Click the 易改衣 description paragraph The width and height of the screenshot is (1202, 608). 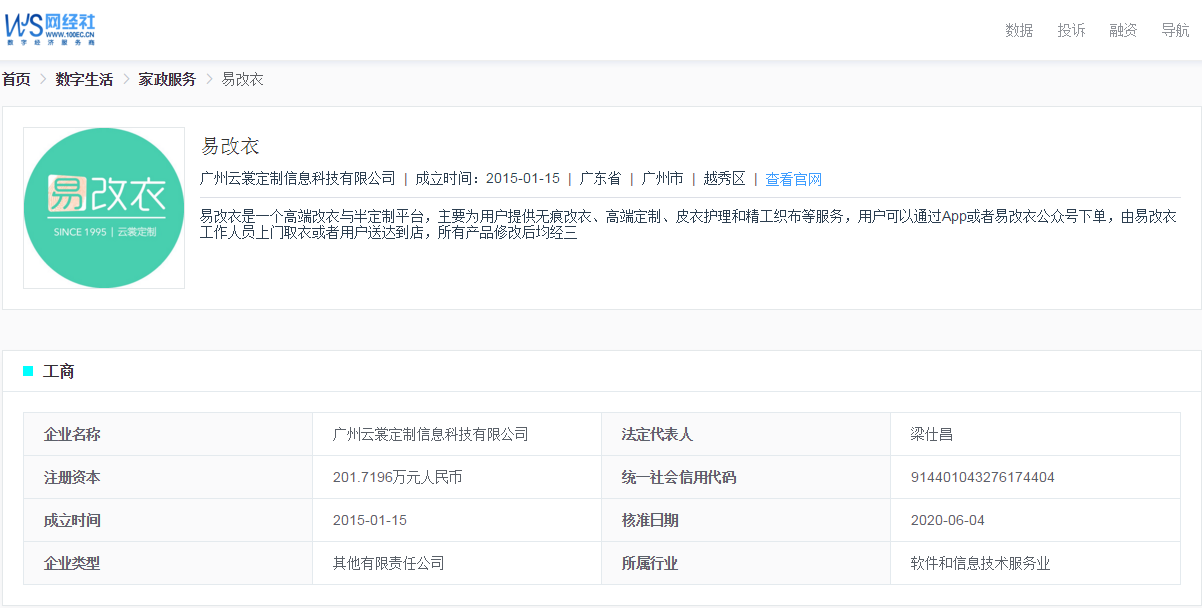point(689,224)
